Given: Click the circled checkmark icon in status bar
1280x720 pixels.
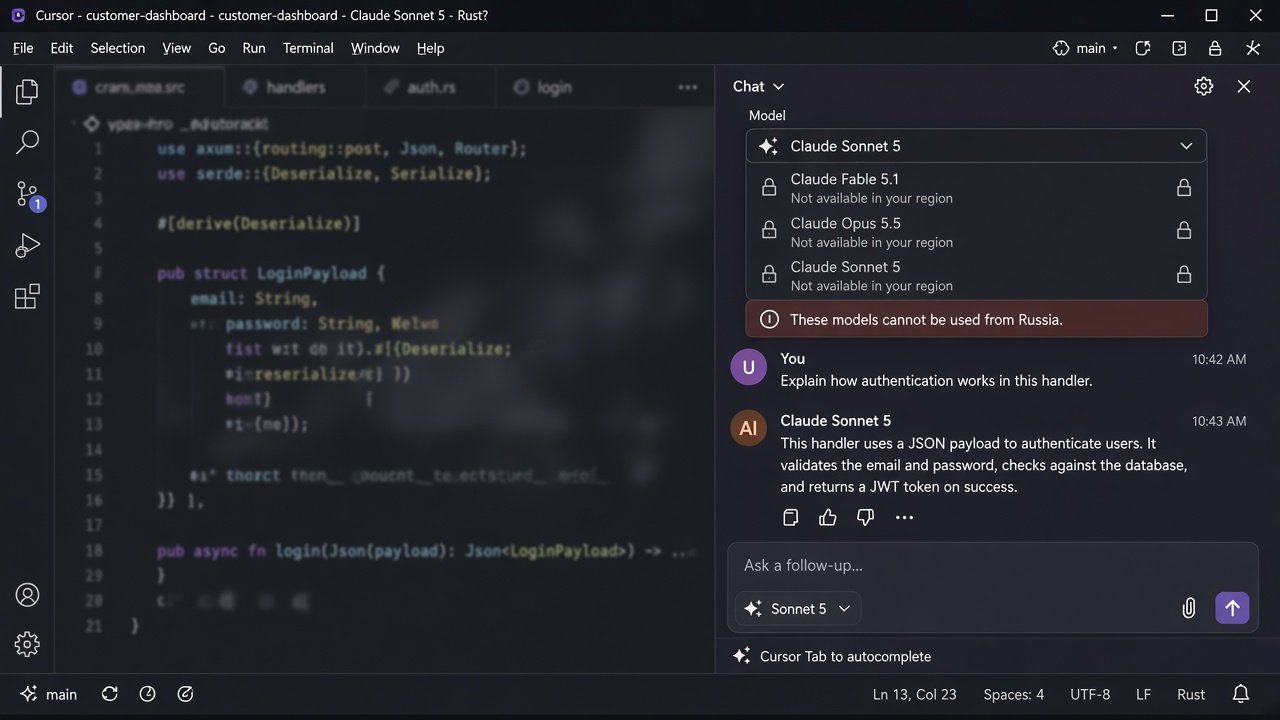Looking at the screenshot, I should tap(185, 694).
